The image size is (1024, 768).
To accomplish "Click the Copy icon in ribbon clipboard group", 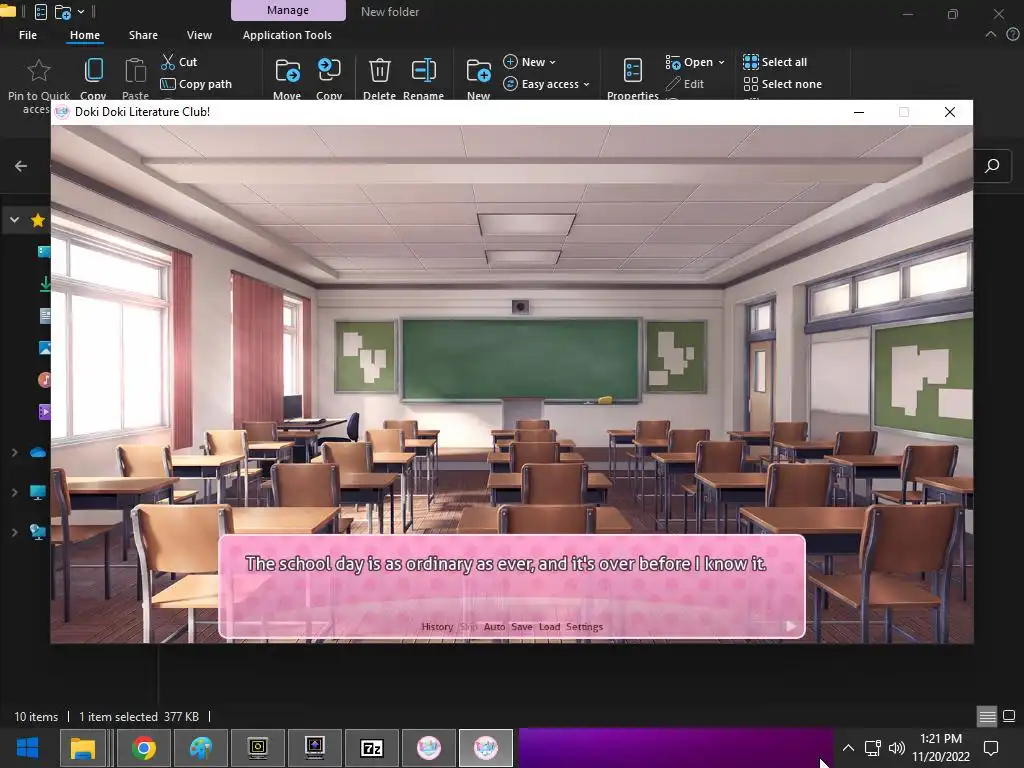I will pos(93,71).
